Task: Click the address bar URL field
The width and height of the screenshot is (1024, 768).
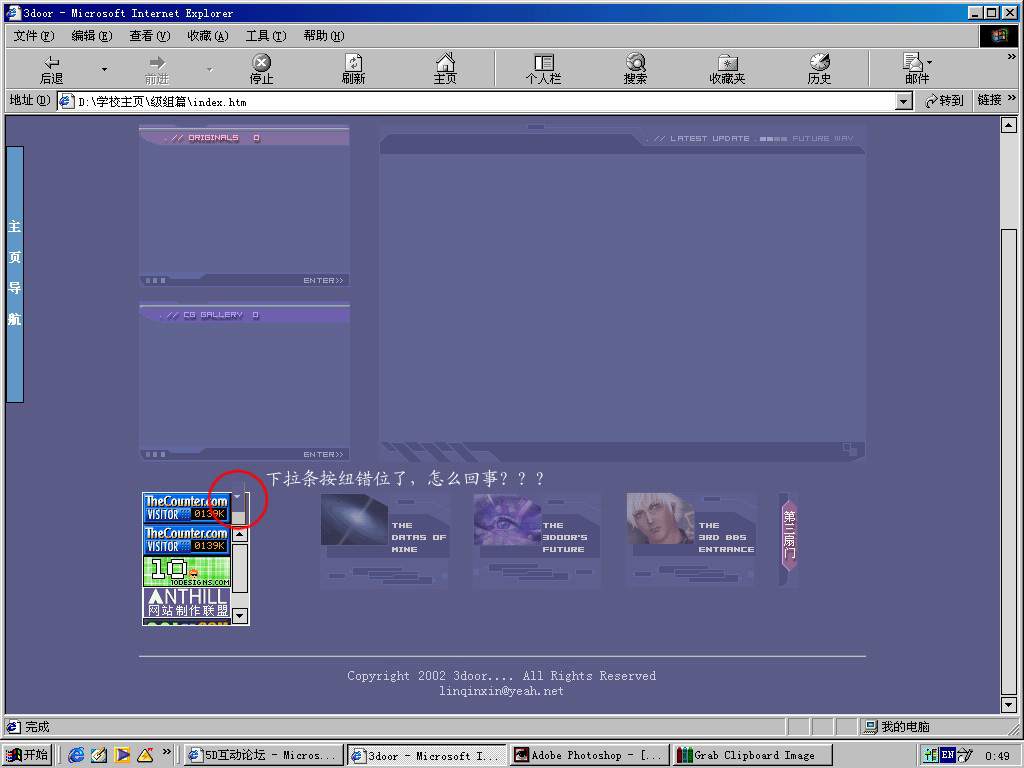Action: click(x=480, y=101)
